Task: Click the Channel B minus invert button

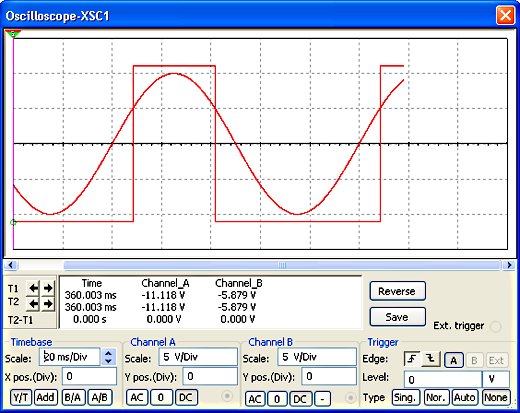Action: 323,399
